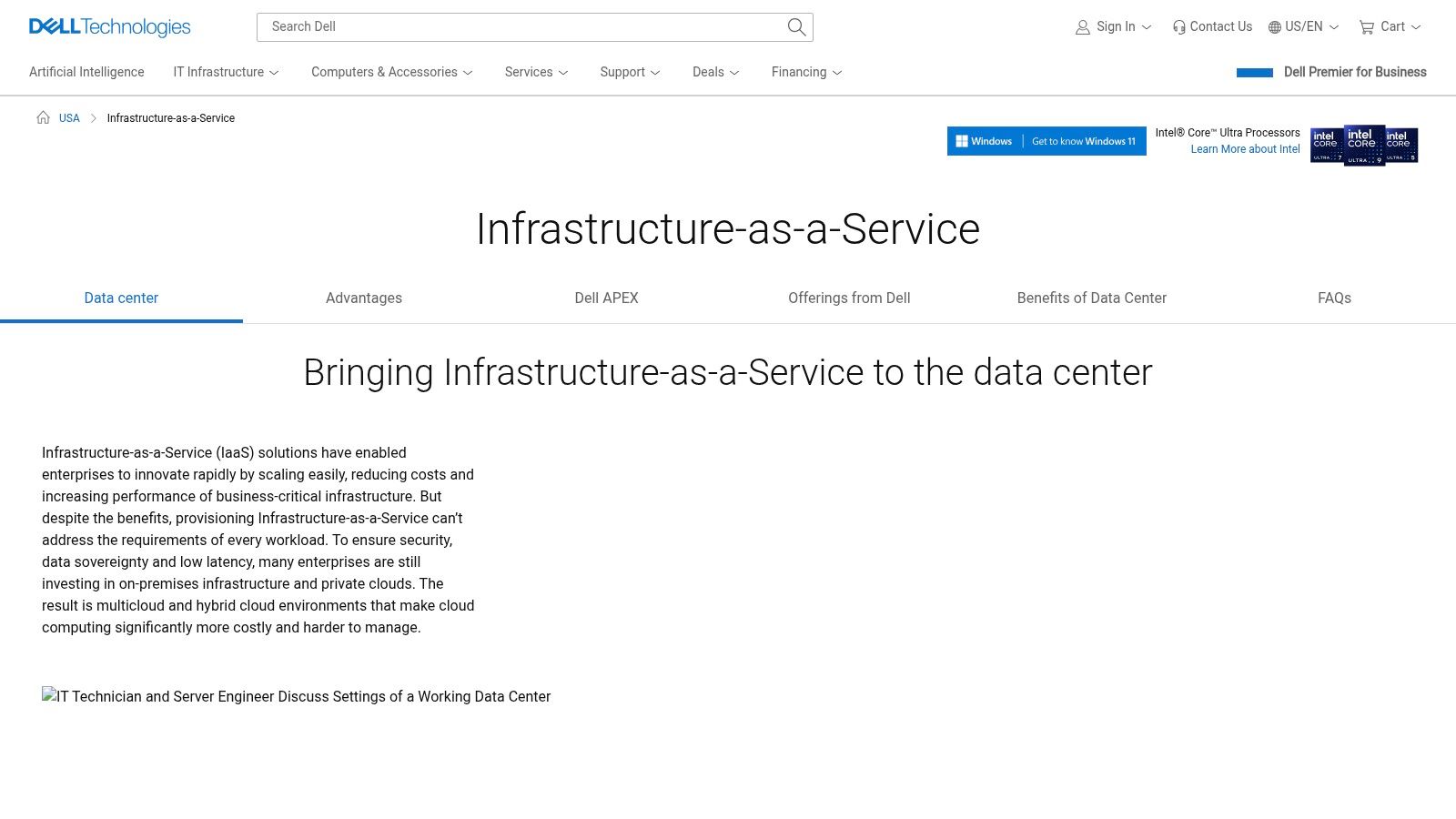The width and height of the screenshot is (1456, 819).
Task: Click the Sign In user icon
Action: point(1082,26)
